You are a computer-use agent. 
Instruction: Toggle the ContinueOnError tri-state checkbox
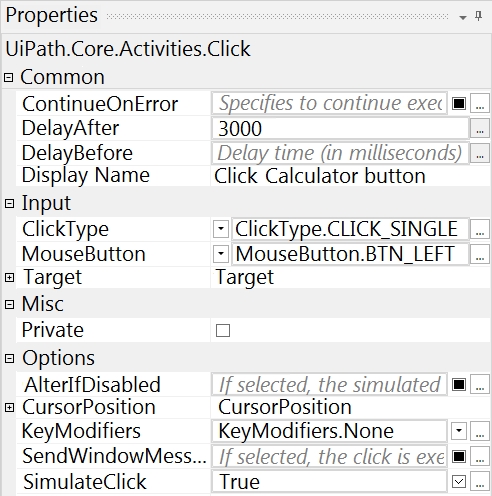point(459,104)
